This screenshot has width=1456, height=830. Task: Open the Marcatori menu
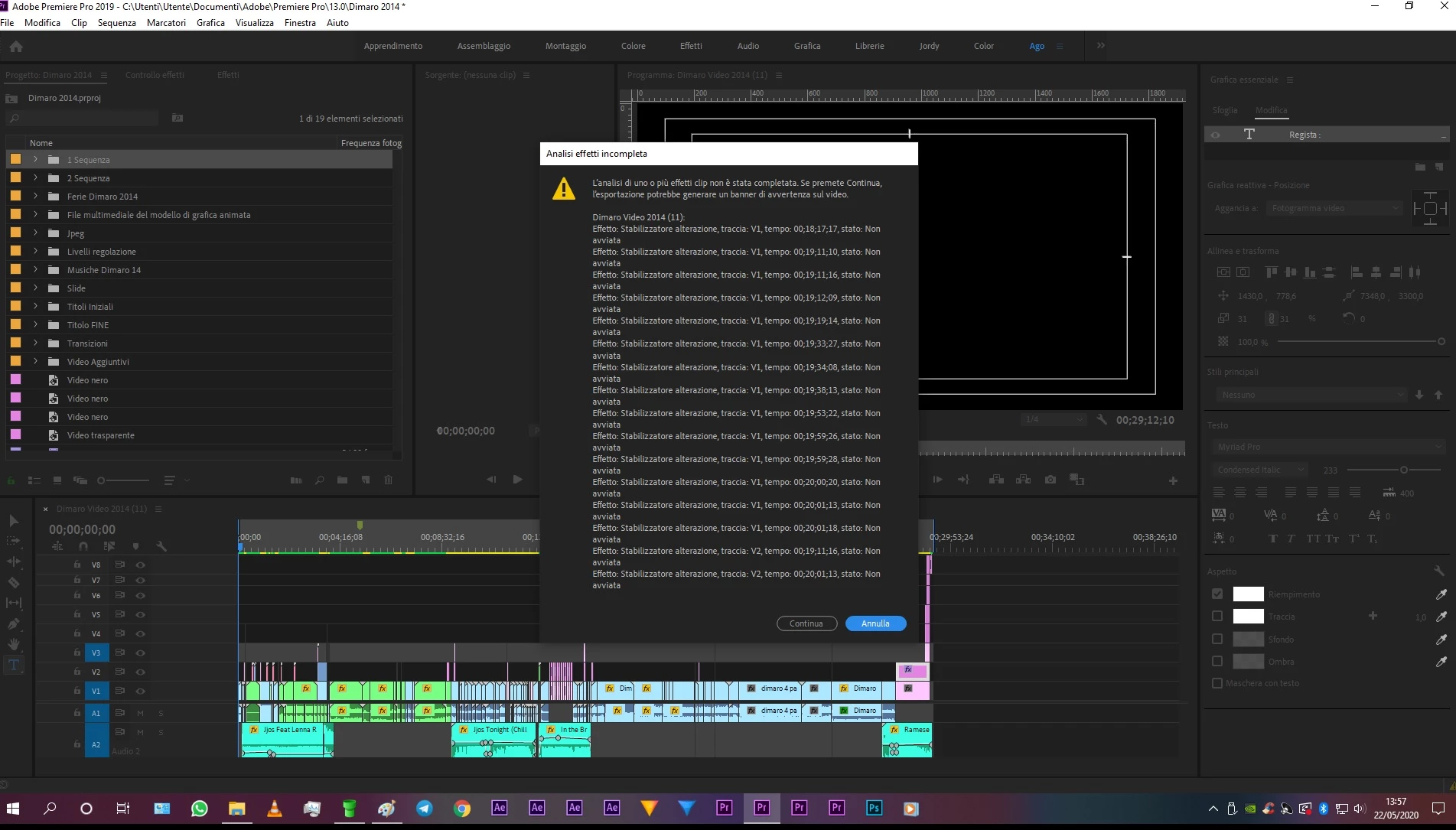coord(166,23)
